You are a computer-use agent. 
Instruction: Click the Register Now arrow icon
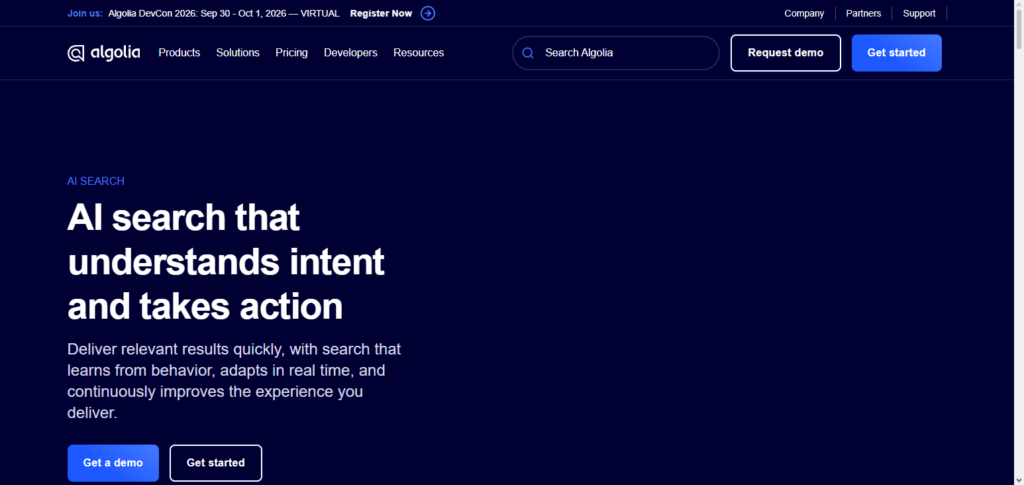(428, 13)
